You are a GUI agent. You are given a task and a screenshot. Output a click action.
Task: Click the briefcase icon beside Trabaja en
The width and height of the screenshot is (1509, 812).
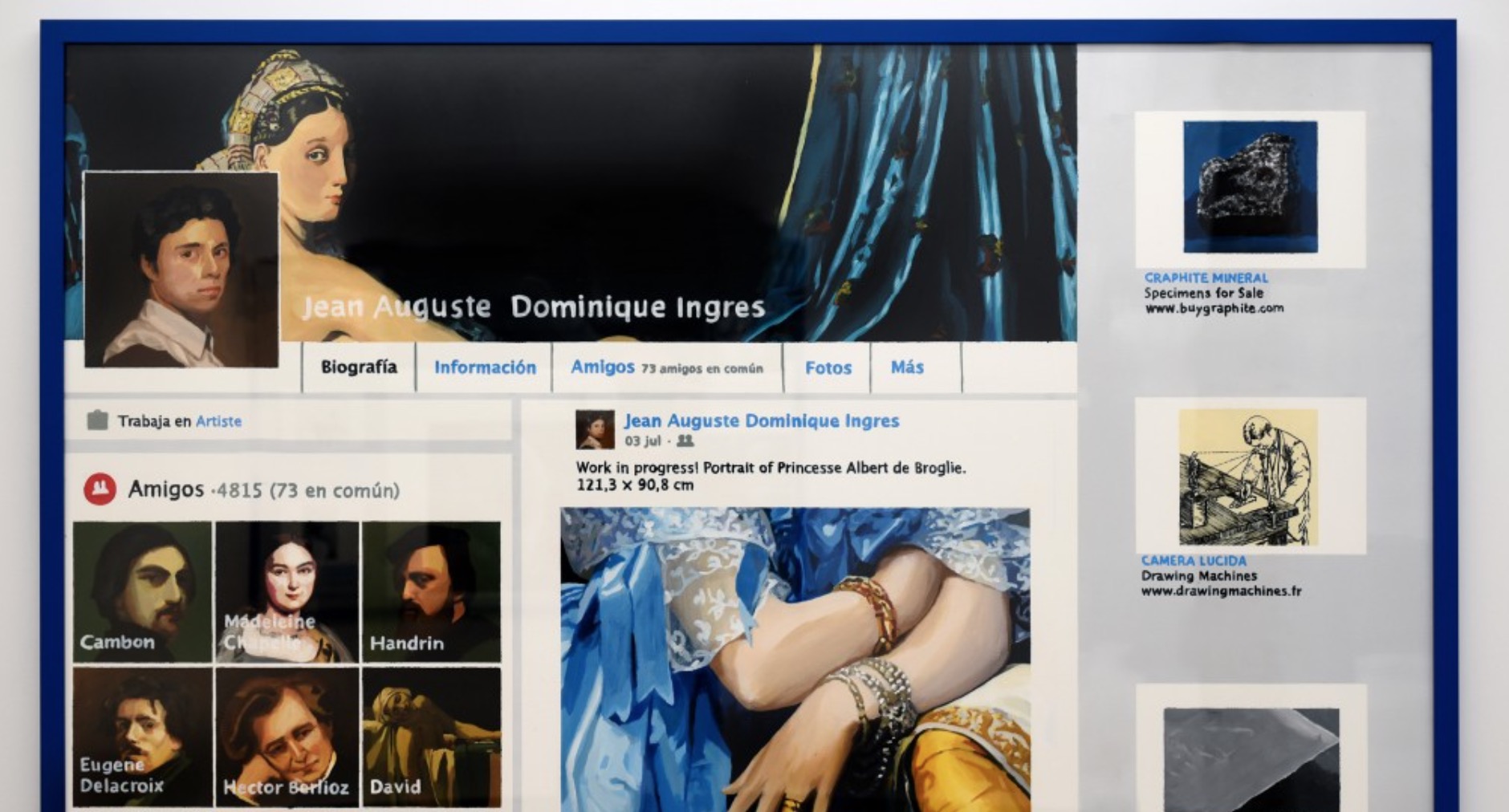pyautogui.click(x=97, y=420)
